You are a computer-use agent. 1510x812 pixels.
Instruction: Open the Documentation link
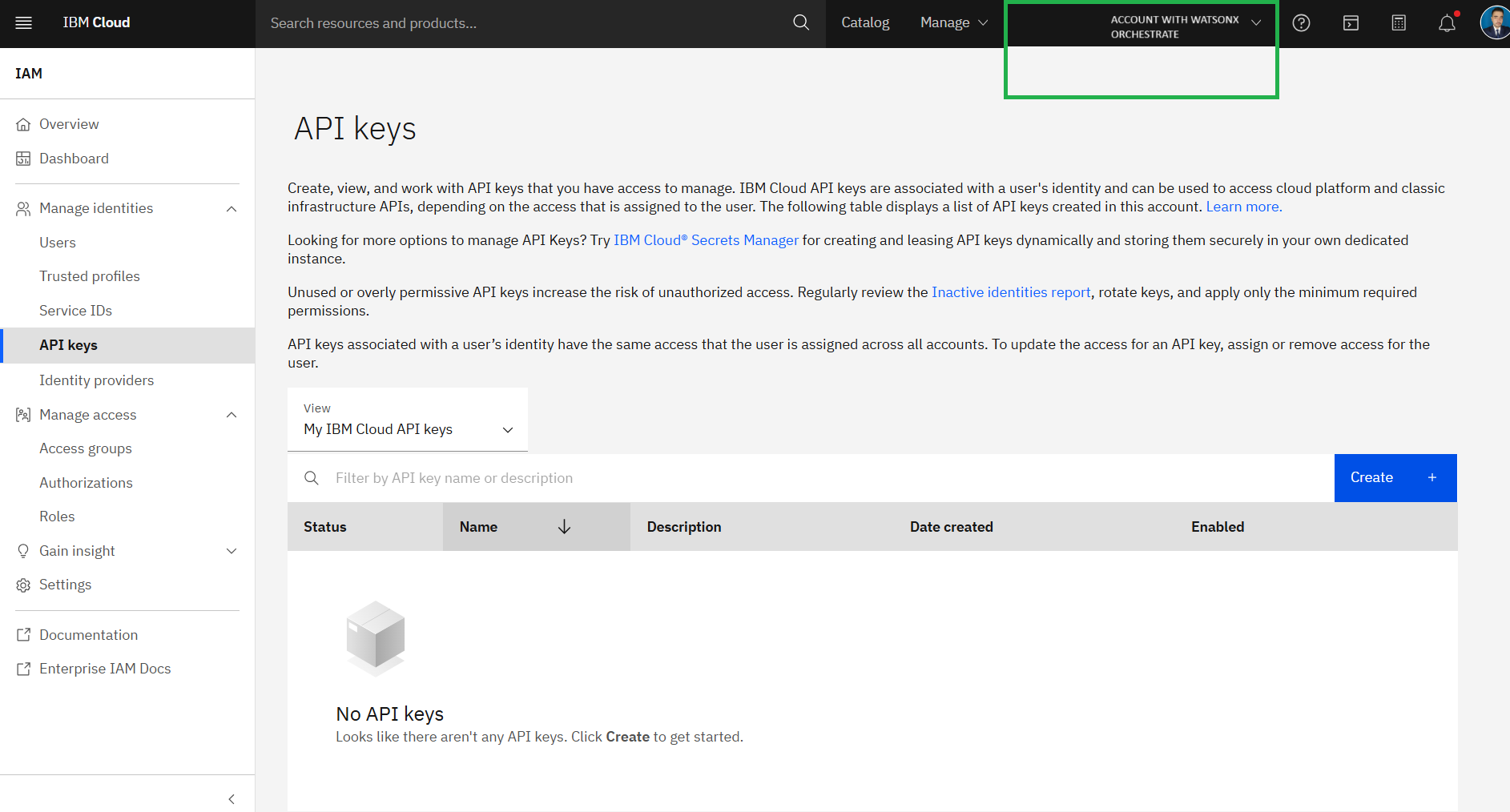pos(88,635)
